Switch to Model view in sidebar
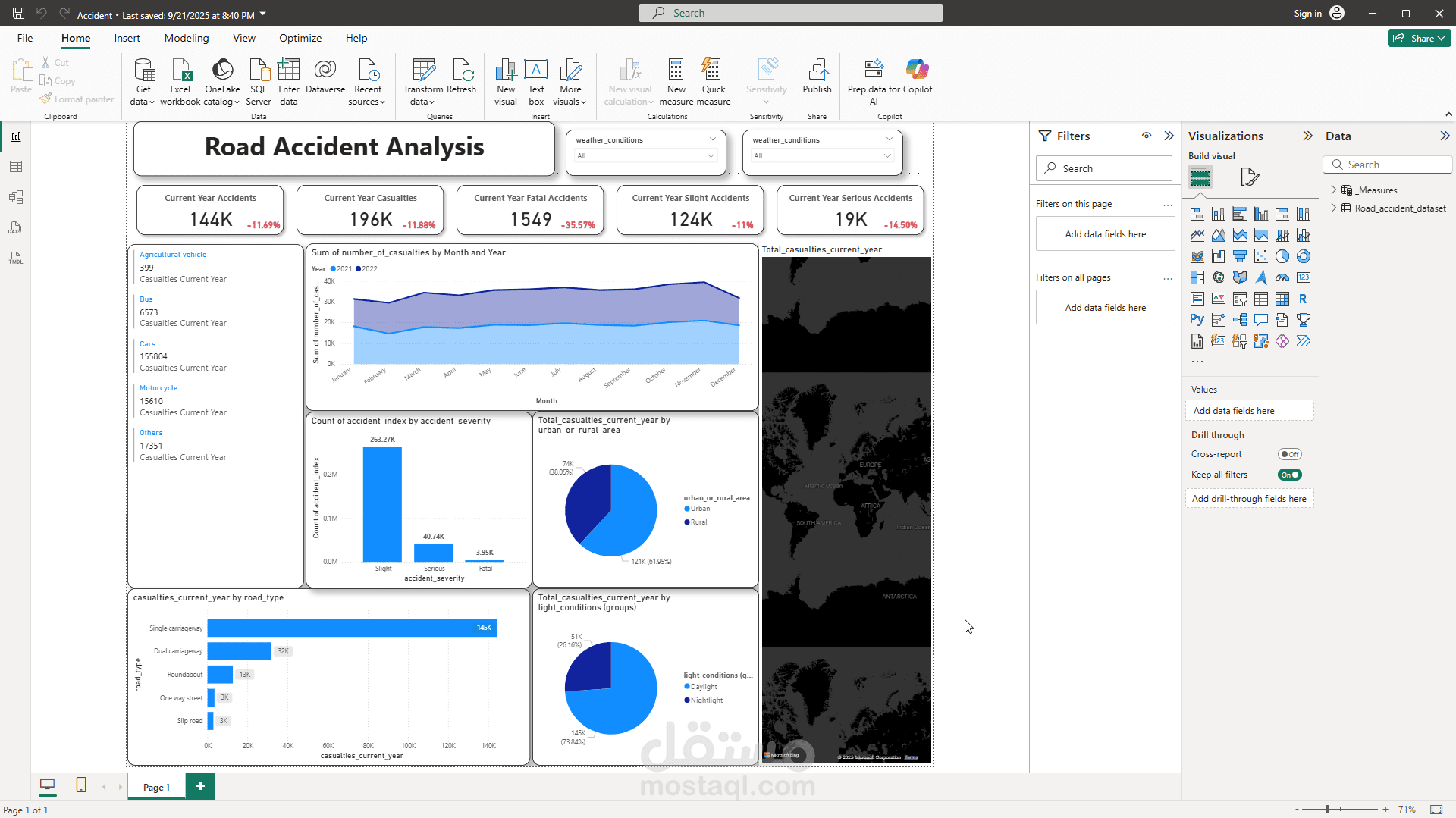The height and width of the screenshot is (818, 1456). pyautogui.click(x=16, y=197)
